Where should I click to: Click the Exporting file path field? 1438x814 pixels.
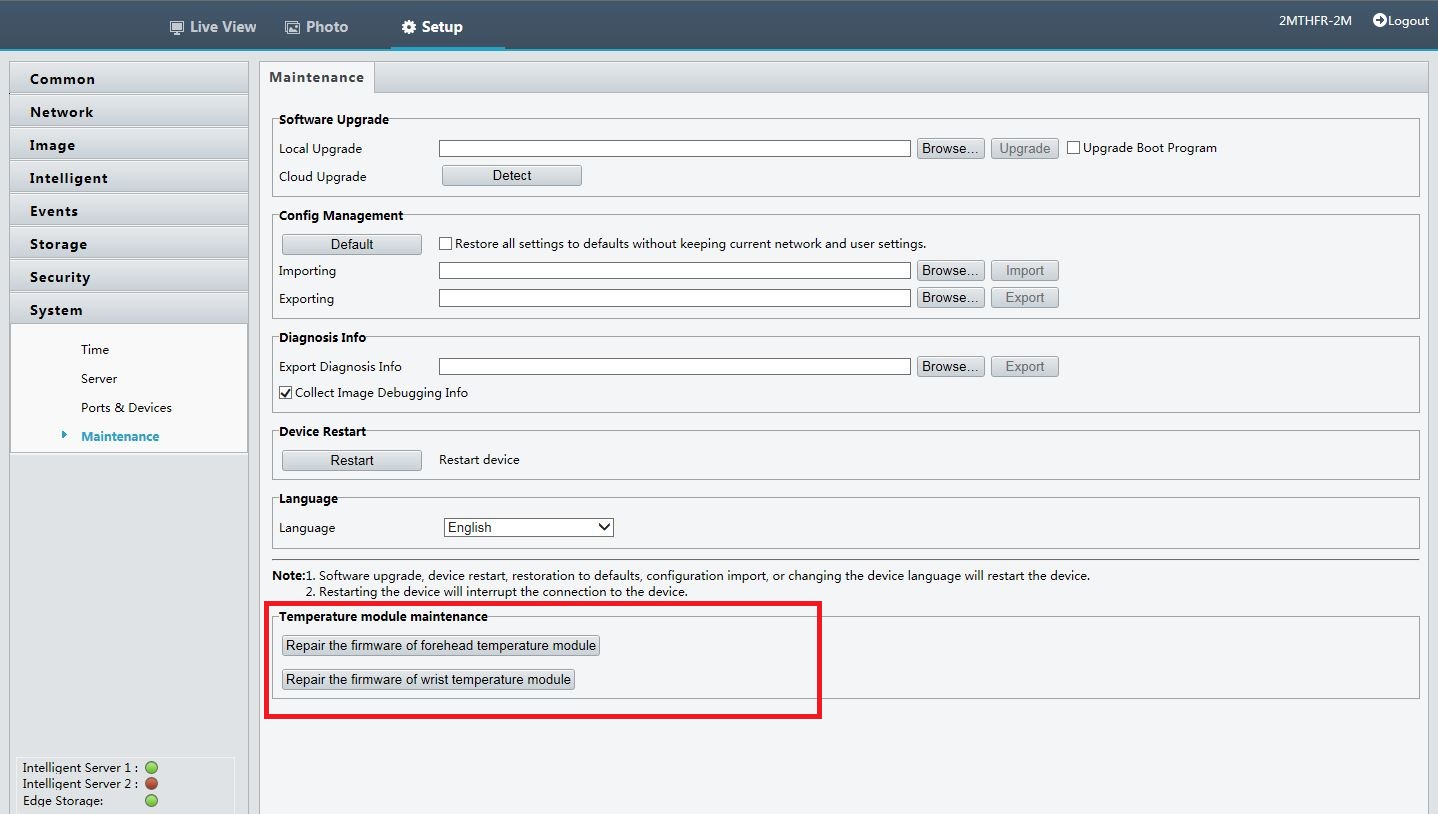click(x=675, y=298)
